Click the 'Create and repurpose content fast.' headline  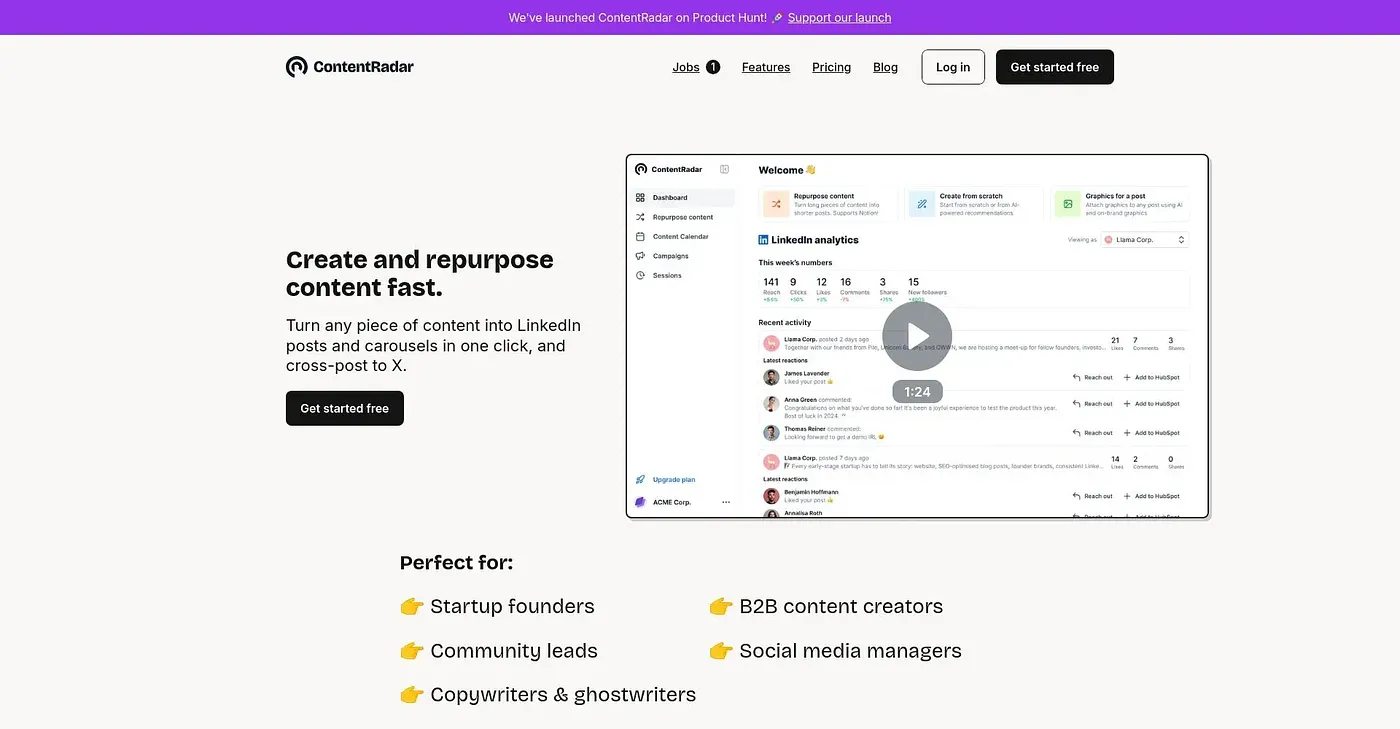(420, 274)
